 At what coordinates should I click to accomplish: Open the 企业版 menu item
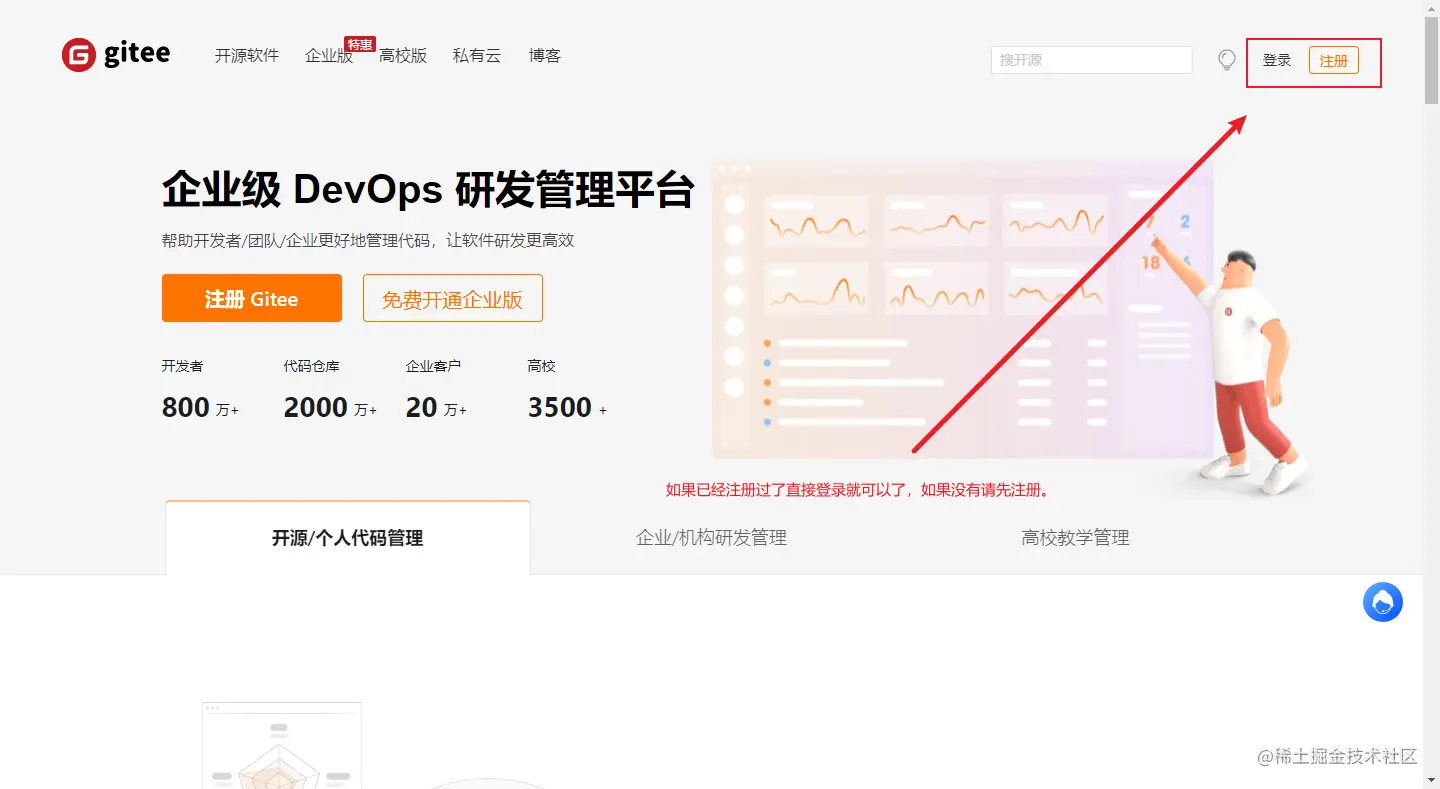click(x=329, y=56)
